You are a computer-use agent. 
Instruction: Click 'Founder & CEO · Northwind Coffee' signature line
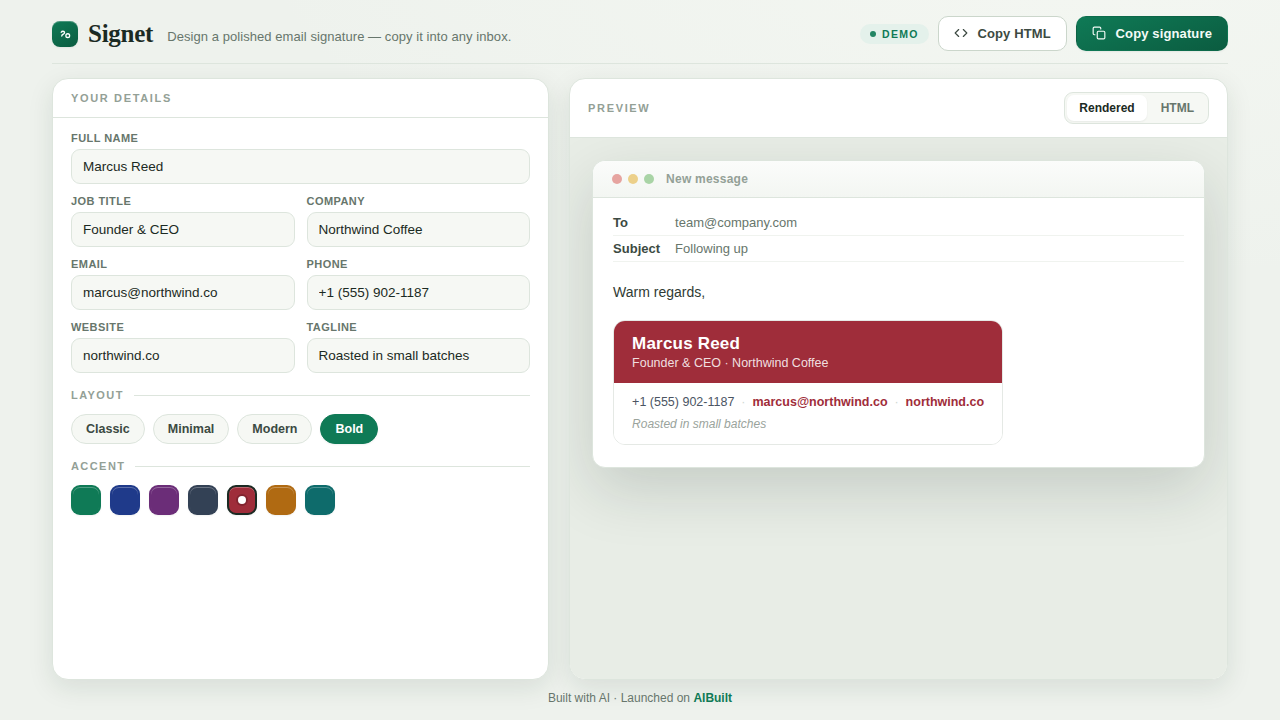click(x=730, y=363)
